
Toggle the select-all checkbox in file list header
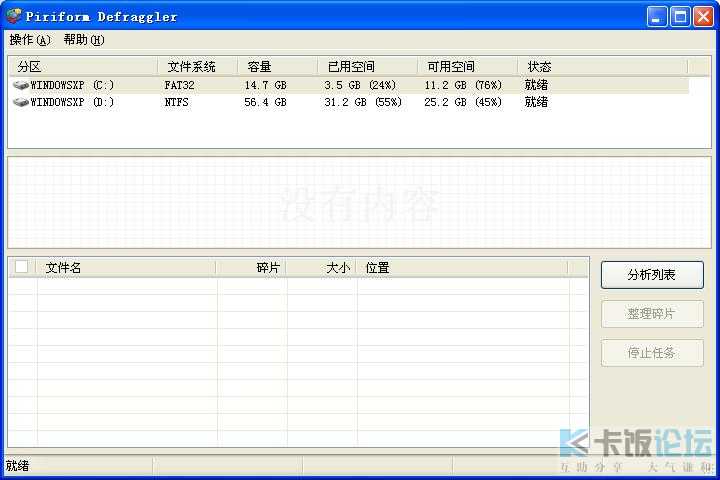click(22, 267)
